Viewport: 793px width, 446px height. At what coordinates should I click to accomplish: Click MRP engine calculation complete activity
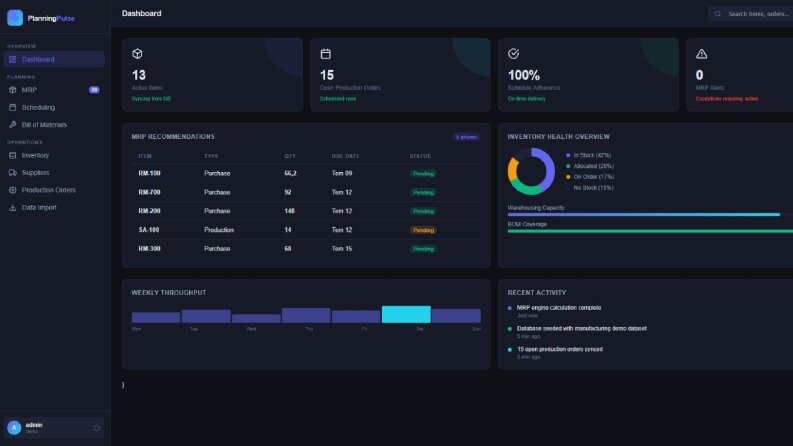click(x=559, y=307)
